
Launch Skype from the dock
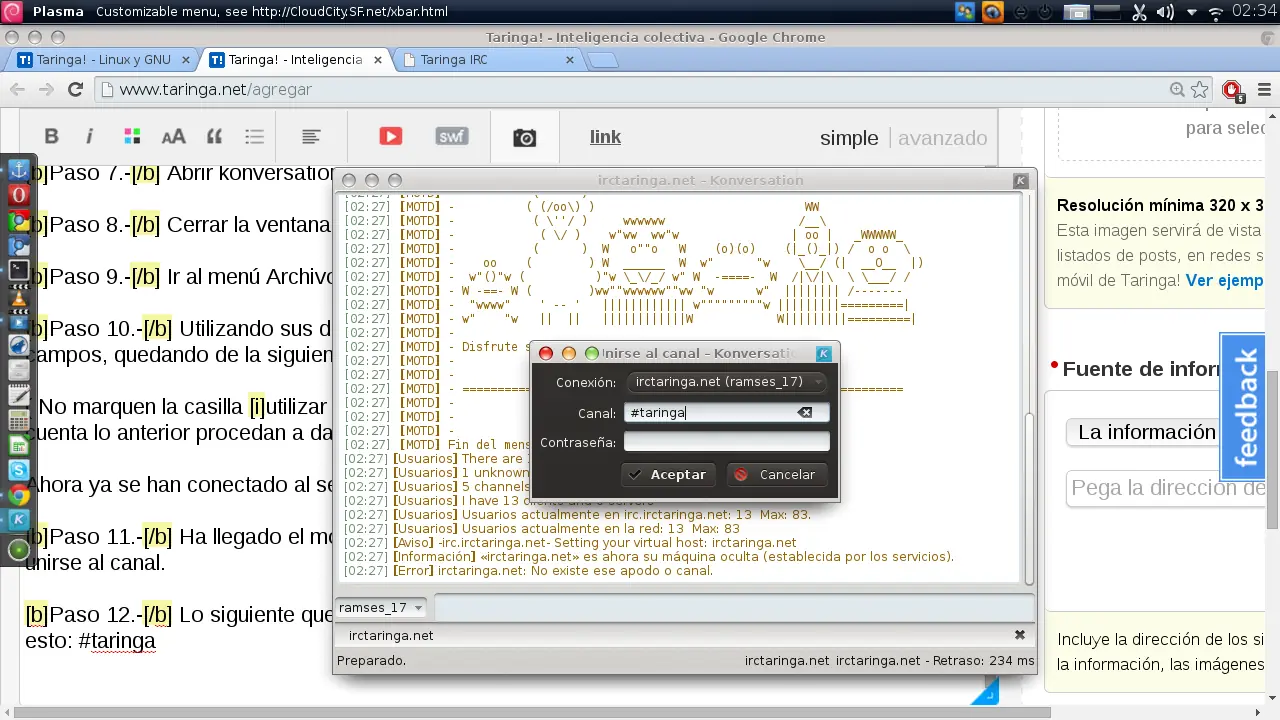coord(18,470)
